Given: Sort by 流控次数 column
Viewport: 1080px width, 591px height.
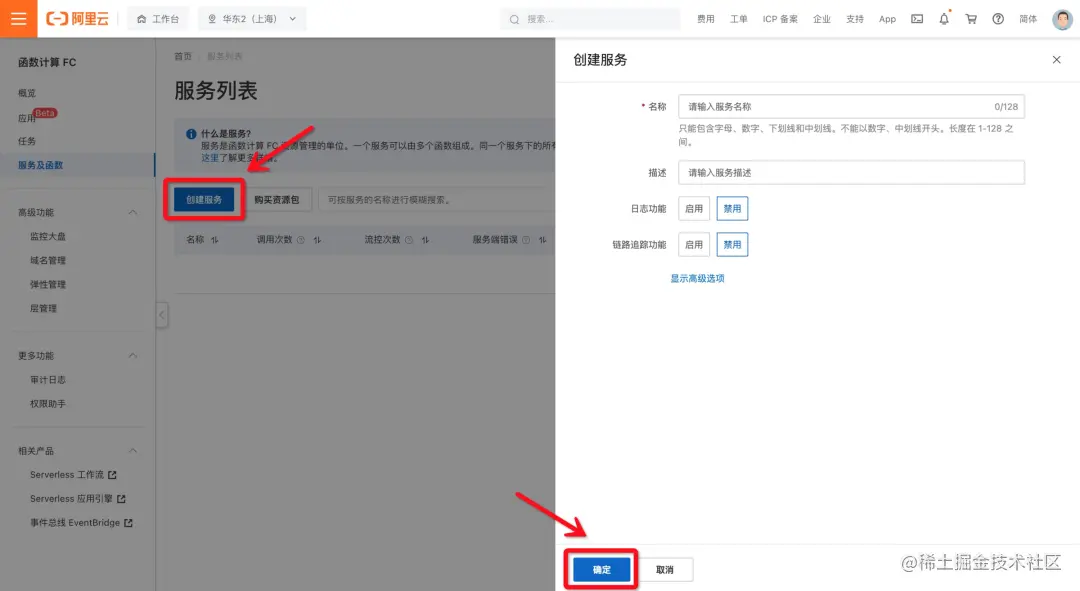Looking at the screenshot, I should (x=425, y=240).
